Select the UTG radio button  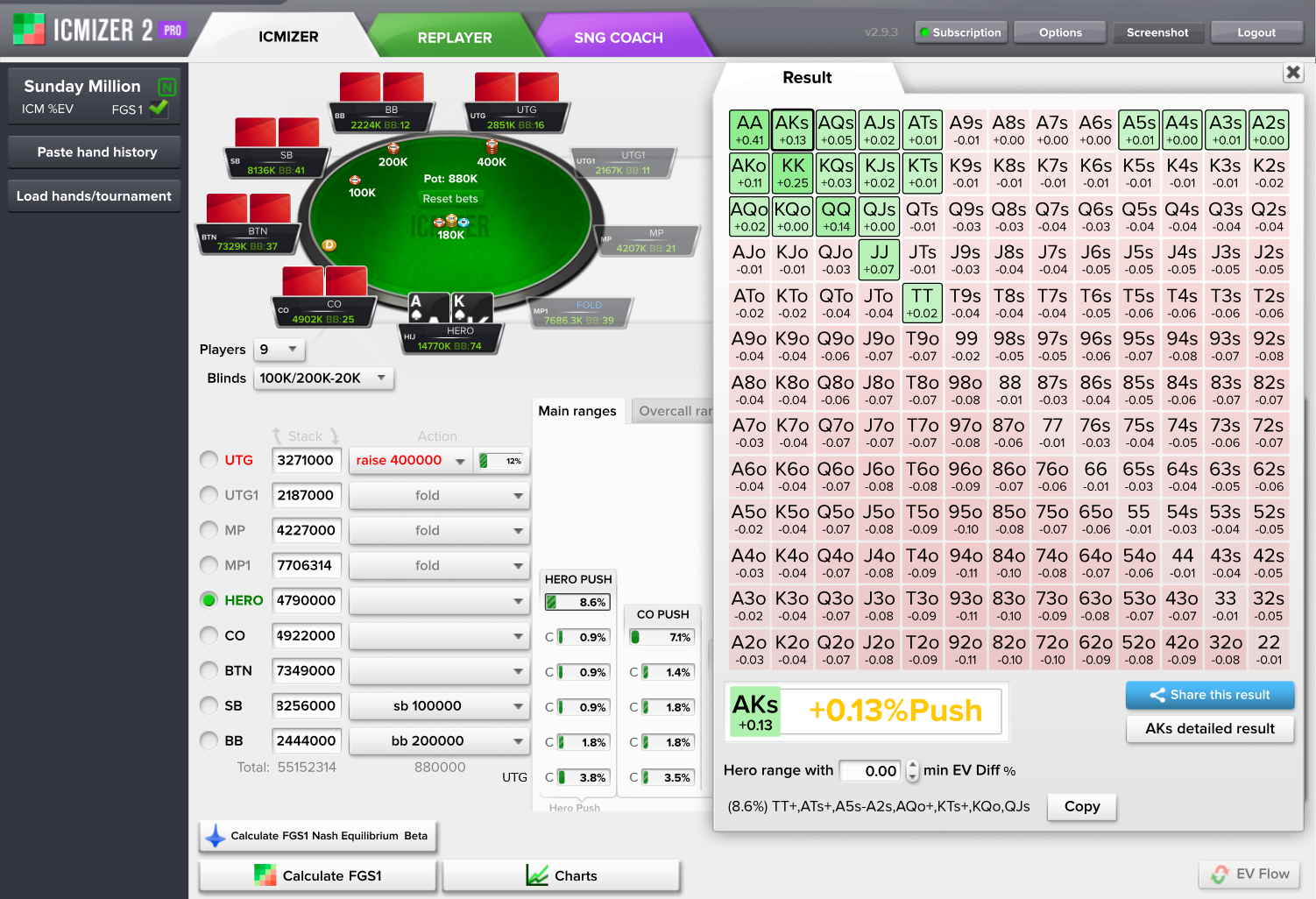(x=209, y=460)
